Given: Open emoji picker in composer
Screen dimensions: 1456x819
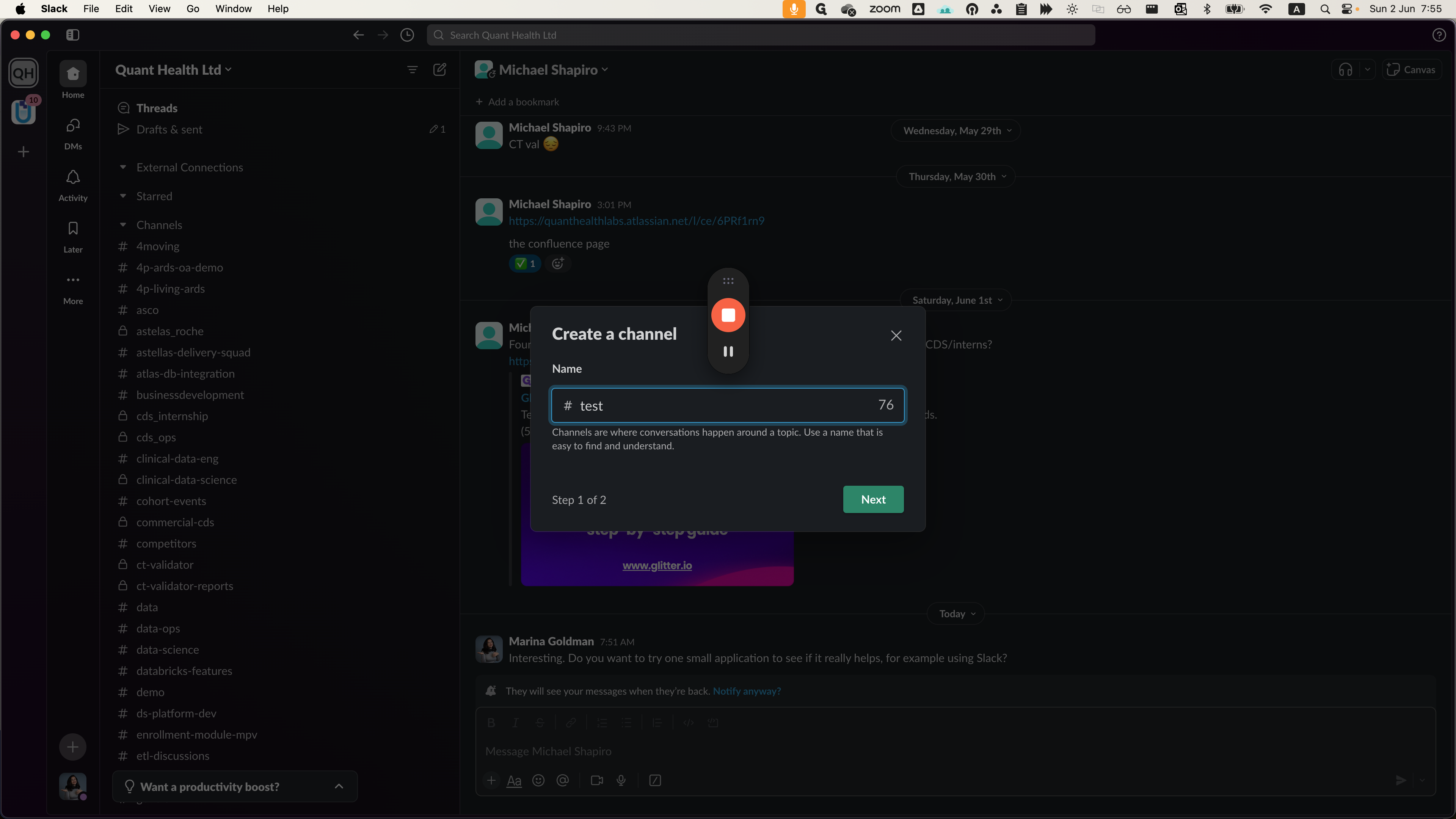Looking at the screenshot, I should coord(538,781).
